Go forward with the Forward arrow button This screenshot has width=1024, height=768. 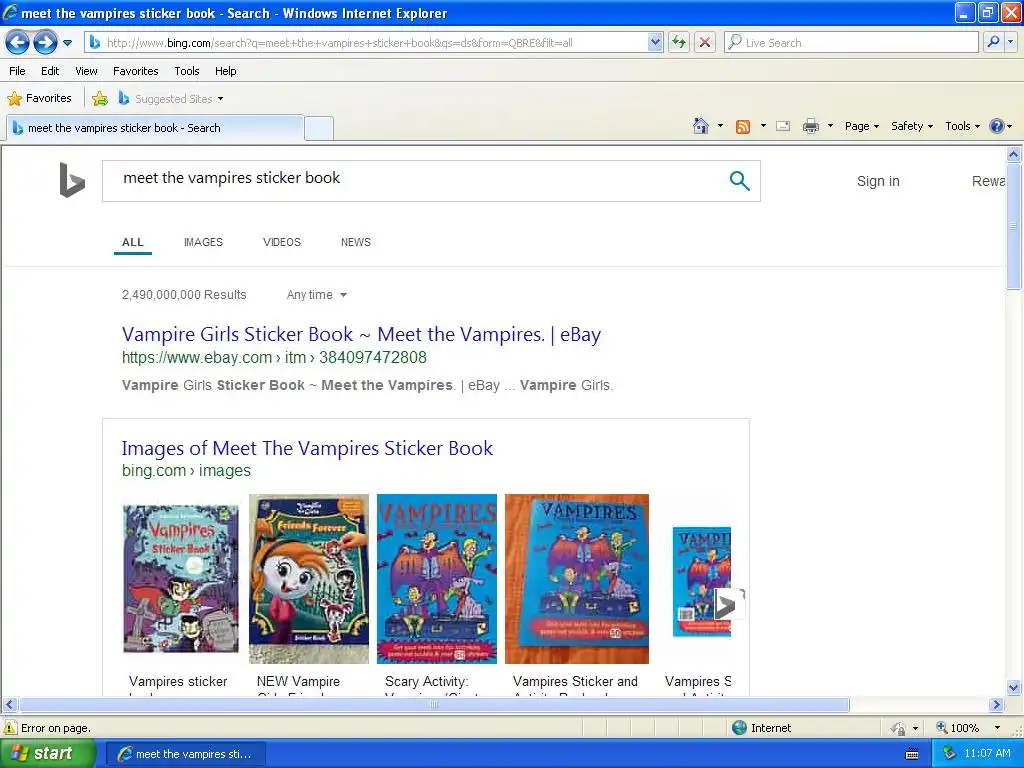(45, 43)
